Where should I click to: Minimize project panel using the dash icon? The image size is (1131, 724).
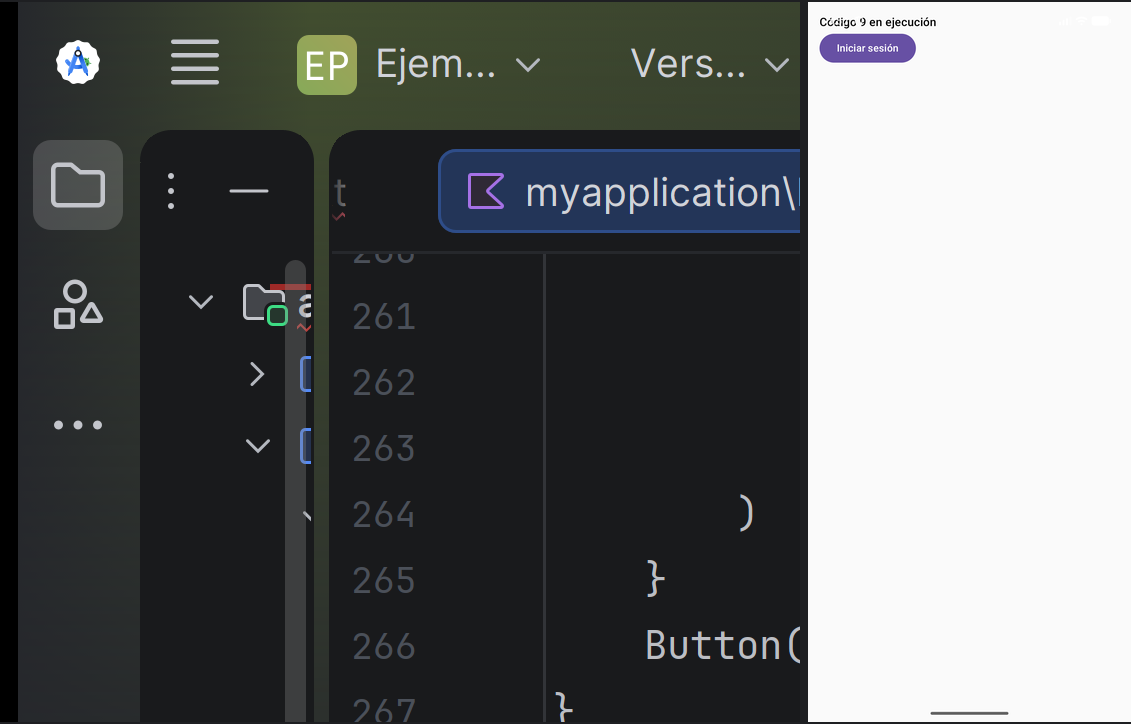[249, 191]
